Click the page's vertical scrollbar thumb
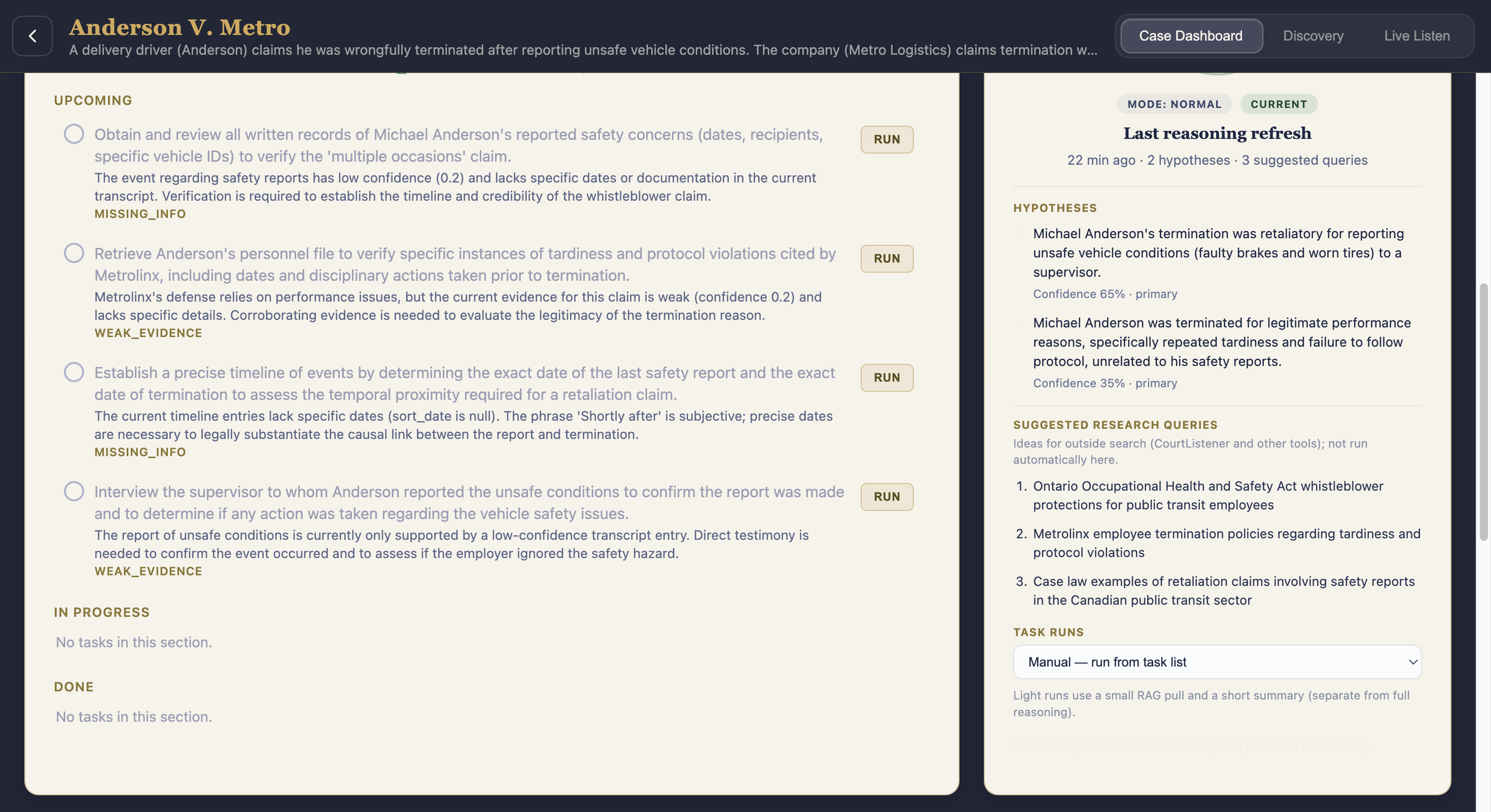Image resolution: width=1491 pixels, height=812 pixels. (x=1483, y=412)
